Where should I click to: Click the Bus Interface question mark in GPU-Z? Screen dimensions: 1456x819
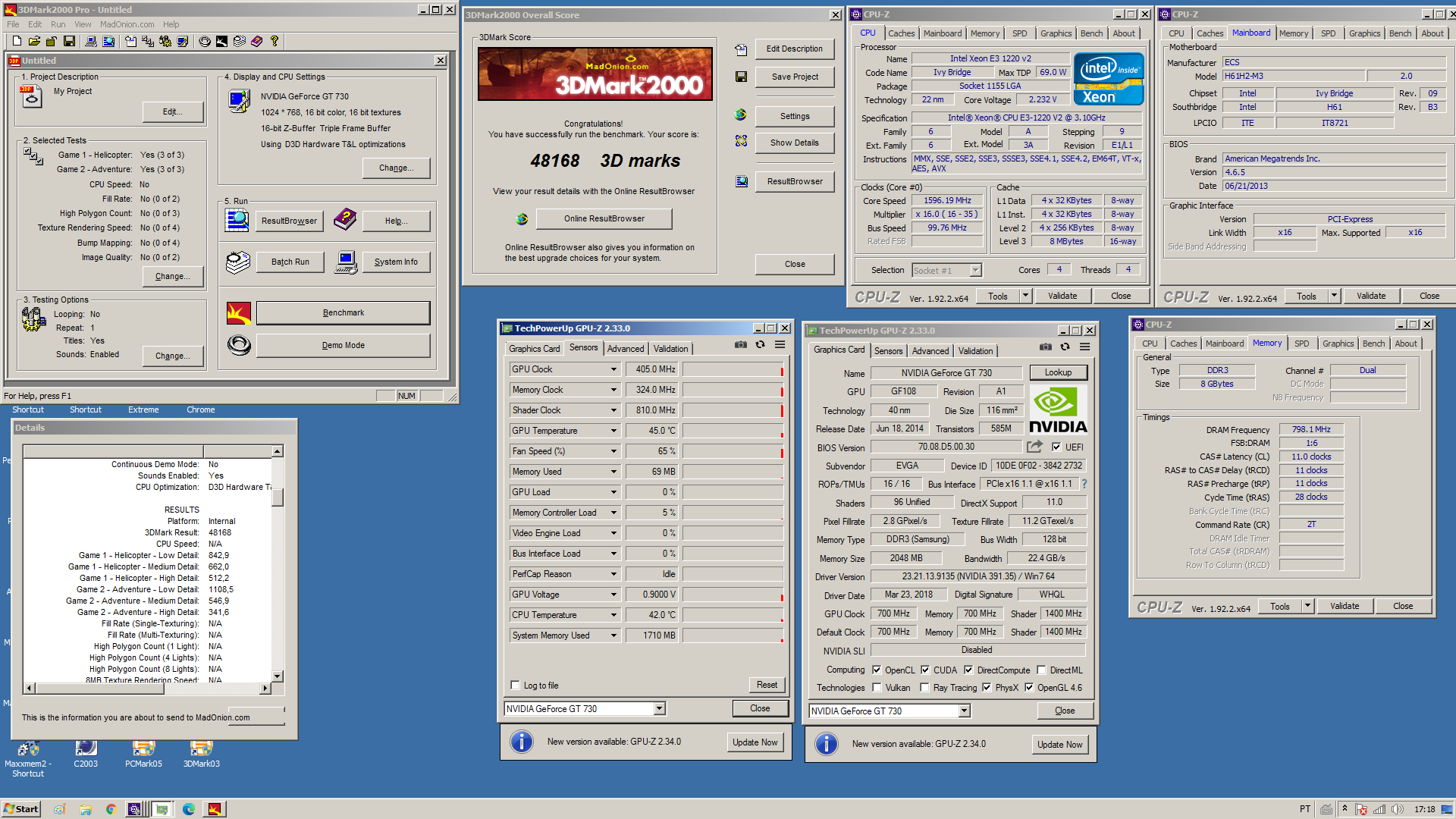(x=1084, y=484)
